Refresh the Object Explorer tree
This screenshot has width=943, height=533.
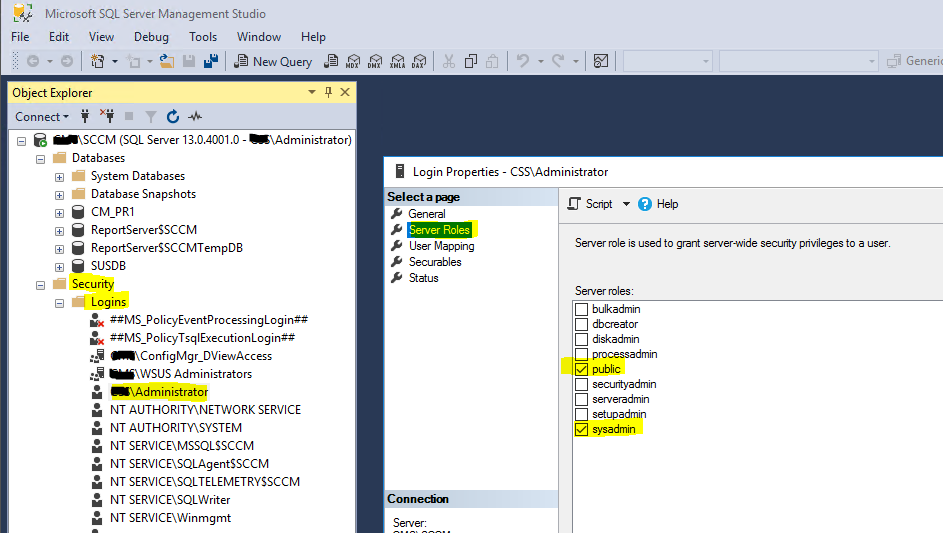click(x=173, y=116)
